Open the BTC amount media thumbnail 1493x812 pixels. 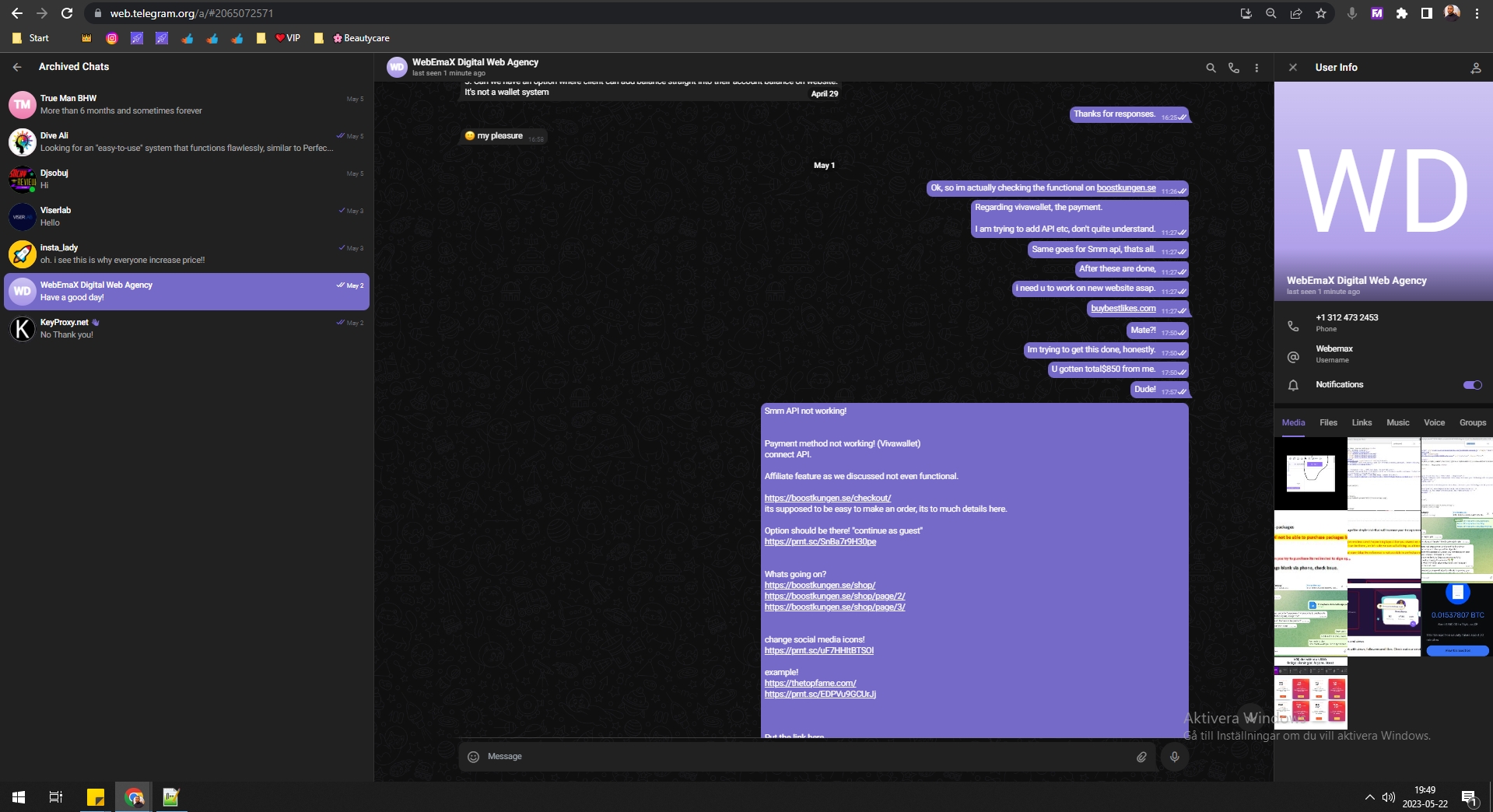1457,620
